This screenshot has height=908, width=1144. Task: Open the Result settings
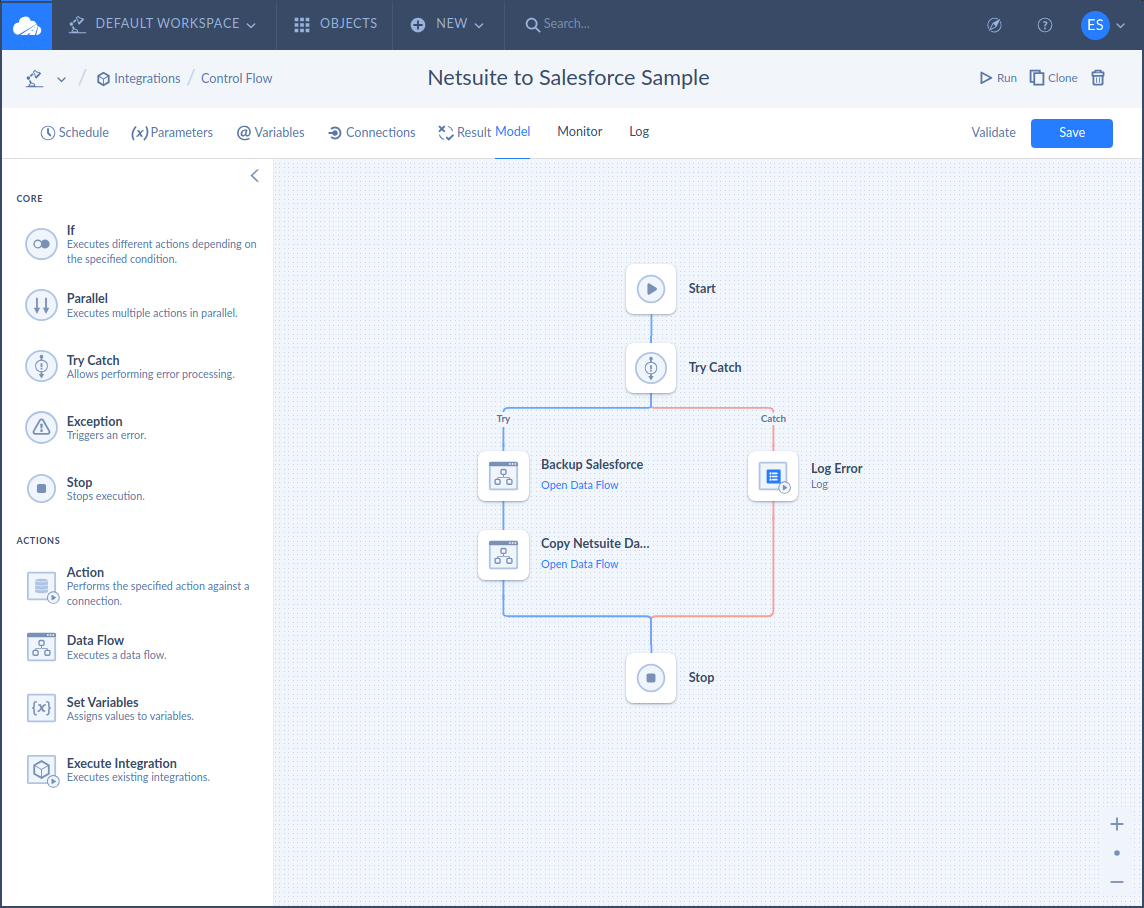coord(464,133)
